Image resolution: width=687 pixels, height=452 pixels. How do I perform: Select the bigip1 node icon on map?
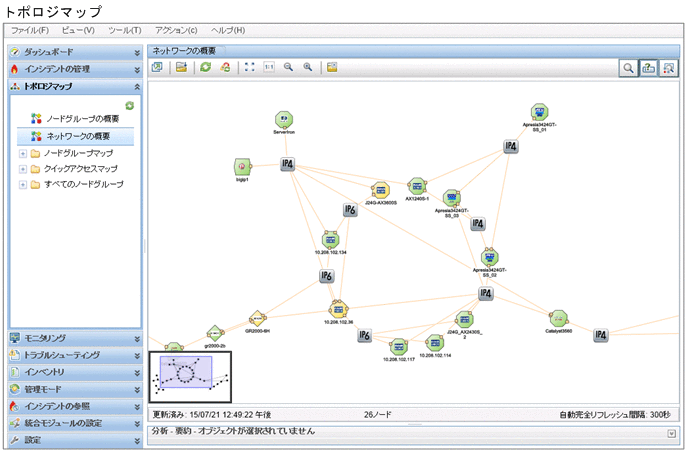point(242,166)
